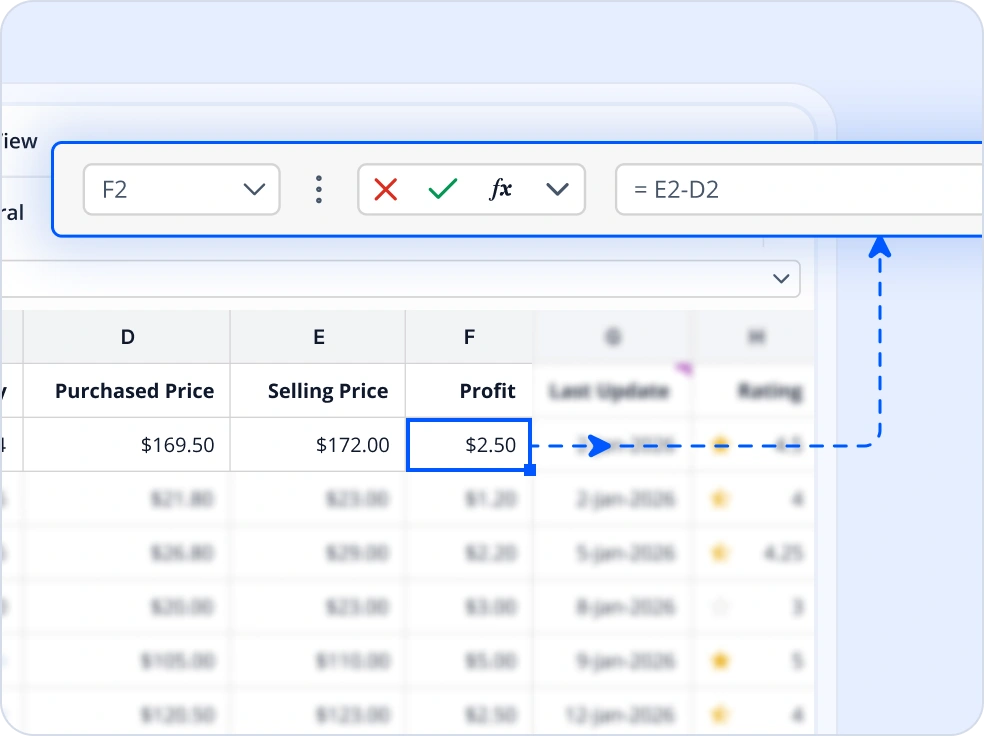Click the Purchased Price column header
The width and height of the screenshot is (984, 736).
tap(134, 391)
